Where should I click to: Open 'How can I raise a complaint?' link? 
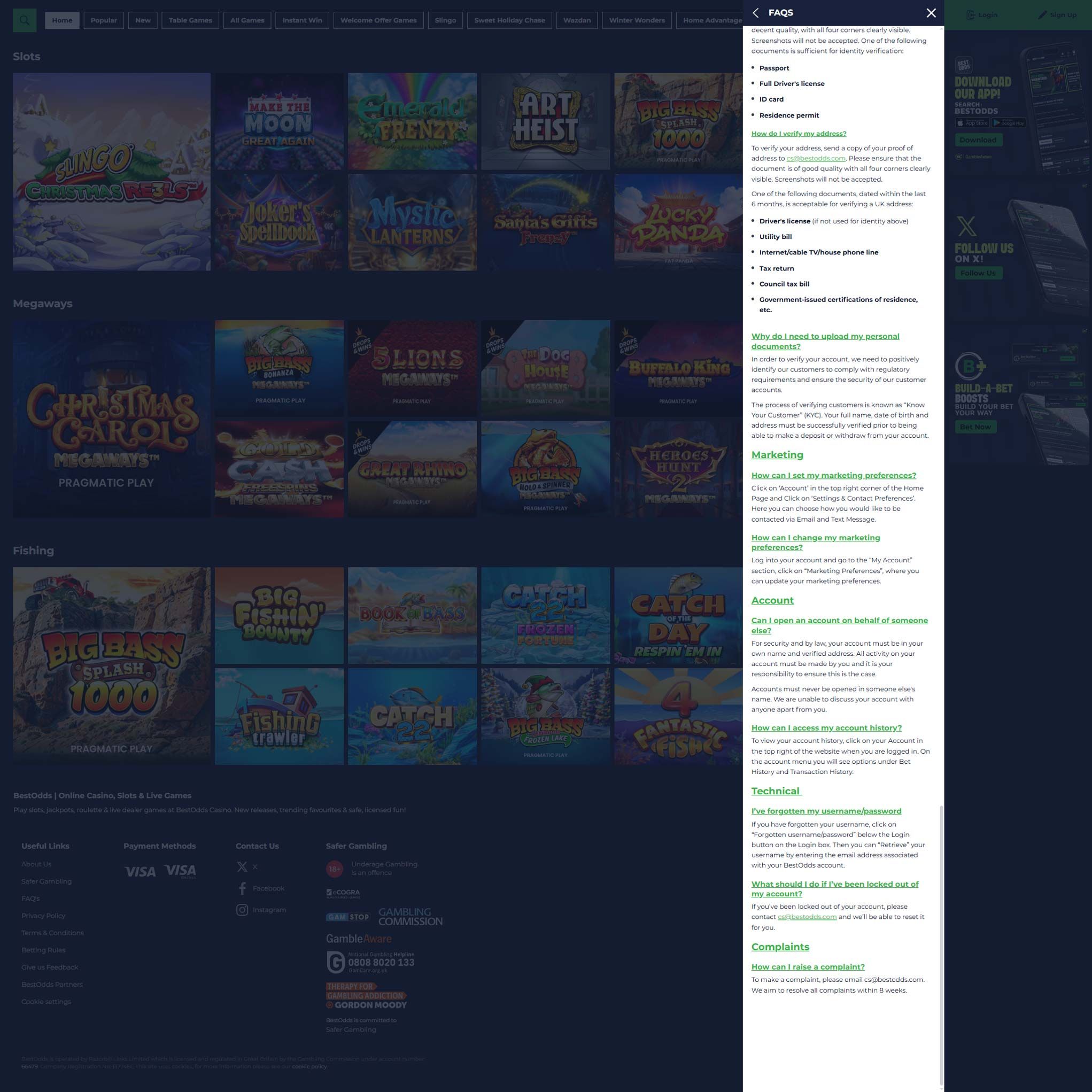point(808,967)
